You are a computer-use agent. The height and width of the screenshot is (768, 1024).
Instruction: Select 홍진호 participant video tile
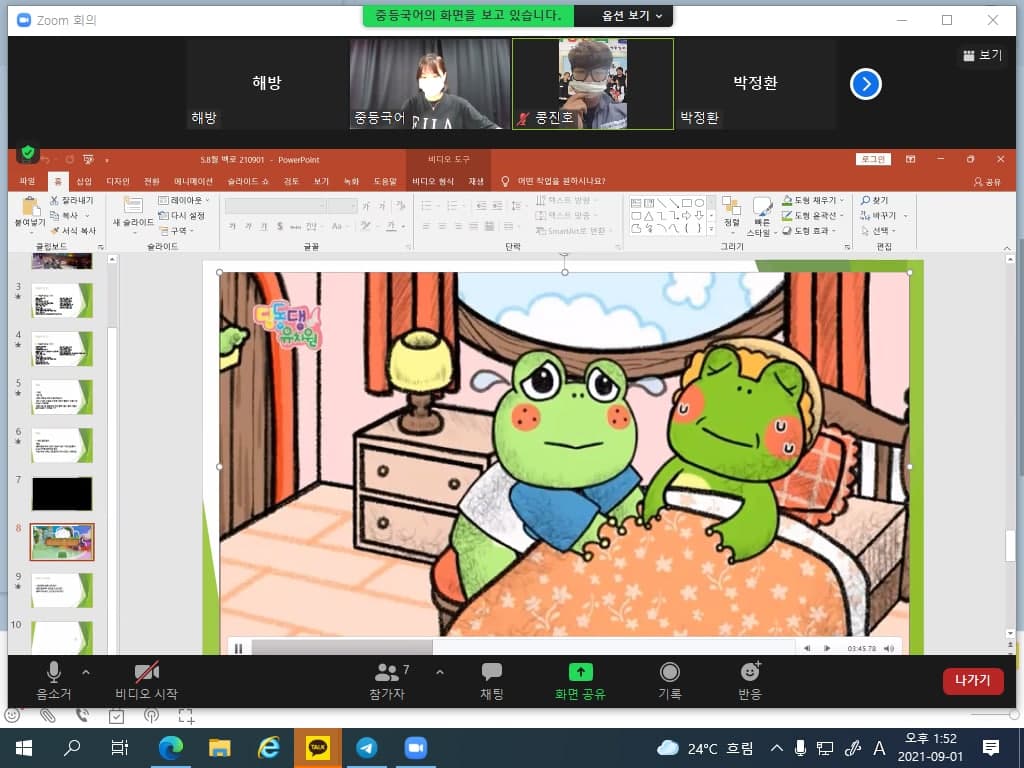pos(592,84)
